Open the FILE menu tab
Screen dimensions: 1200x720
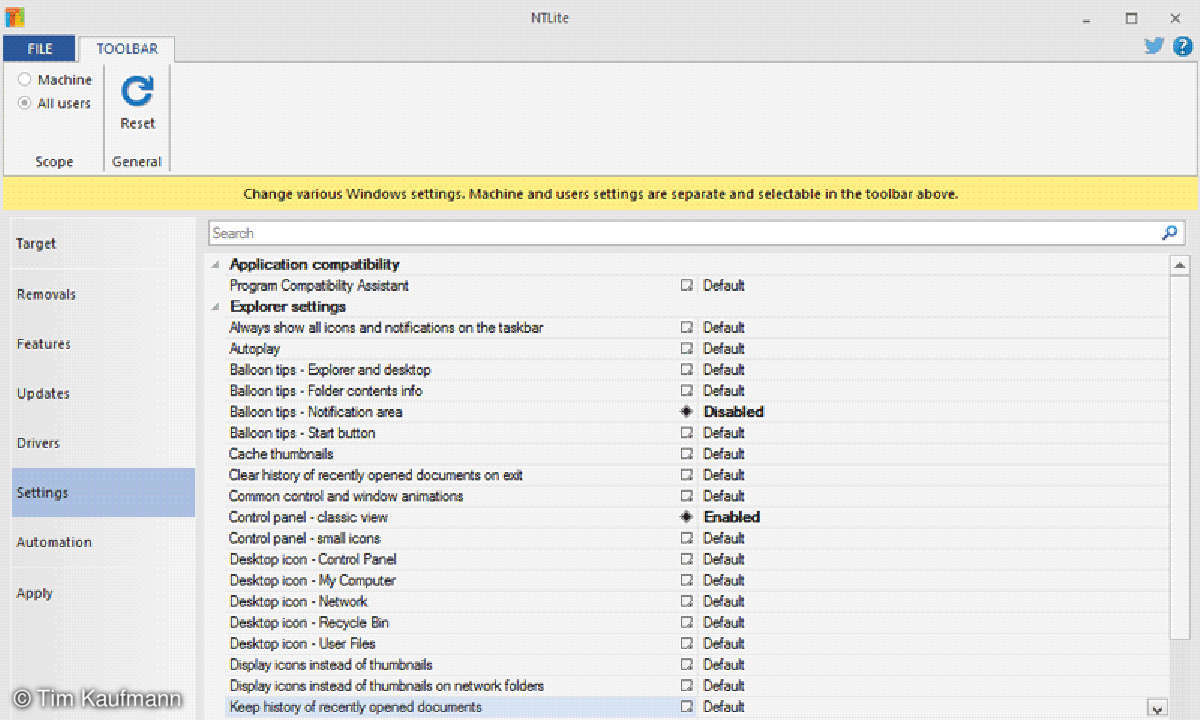40,49
